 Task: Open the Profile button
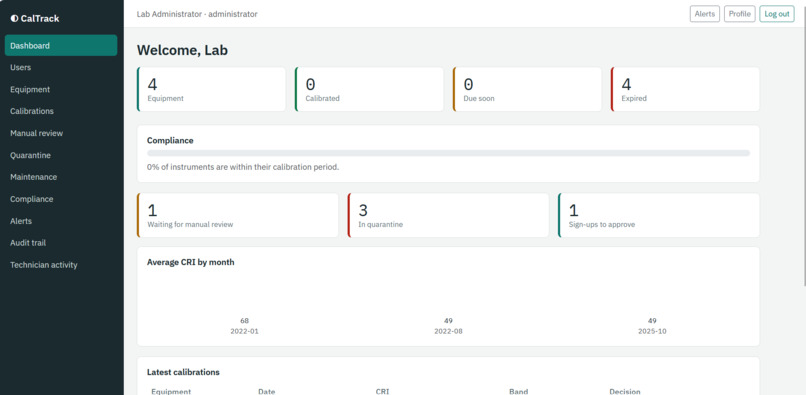click(x=739, y=14)
